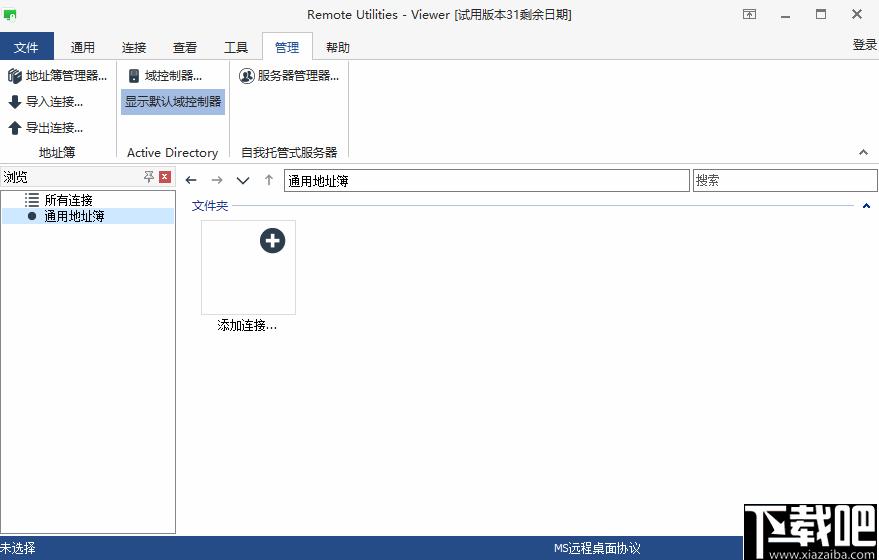This screenshot has width=879, height=560.
Task: Open the 服务器管理器 server manager
Action: [x=289, y=76]
